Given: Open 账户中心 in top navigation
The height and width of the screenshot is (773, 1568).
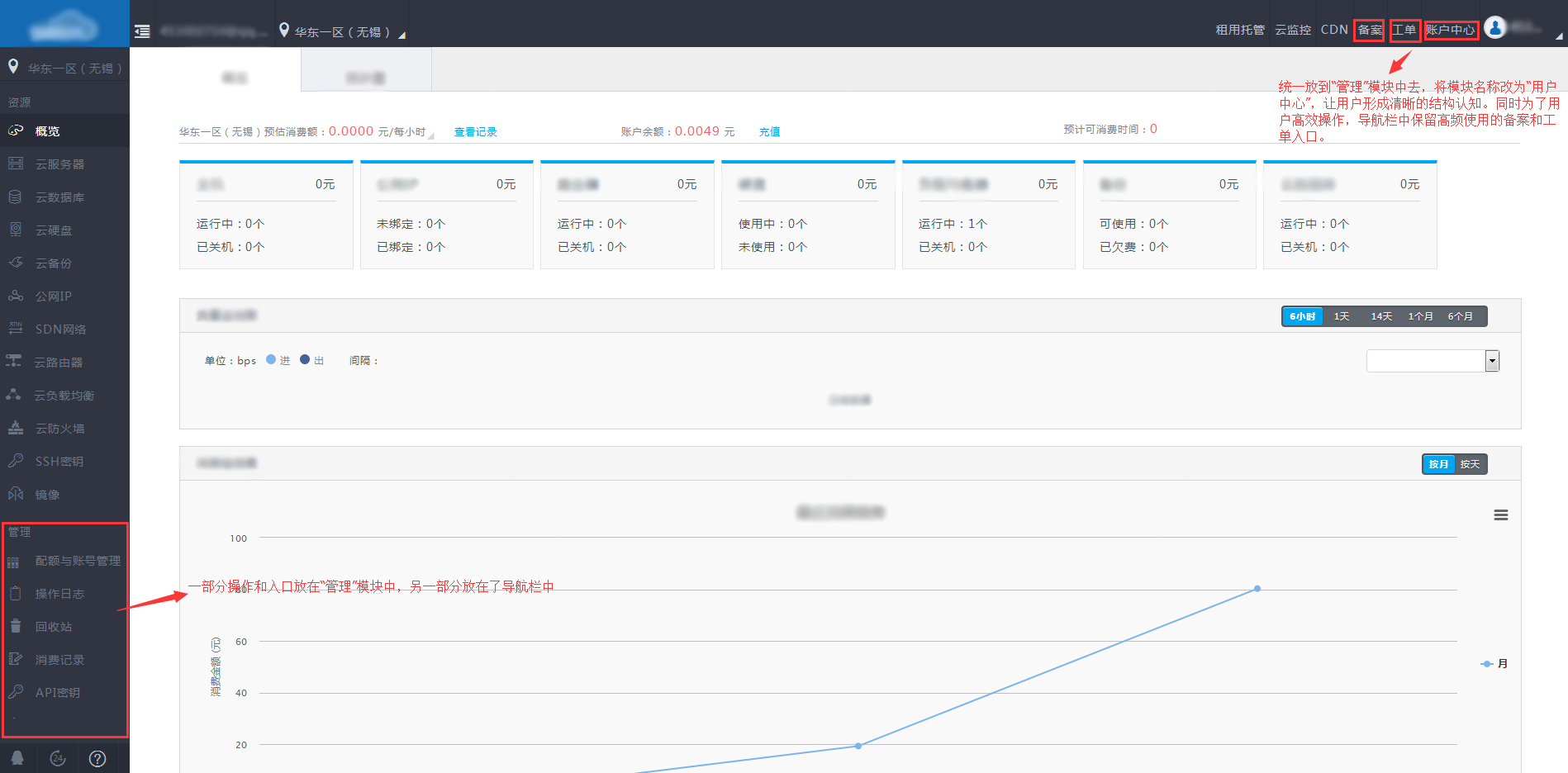Looking at the screenshot, I should pos(1451,30).
